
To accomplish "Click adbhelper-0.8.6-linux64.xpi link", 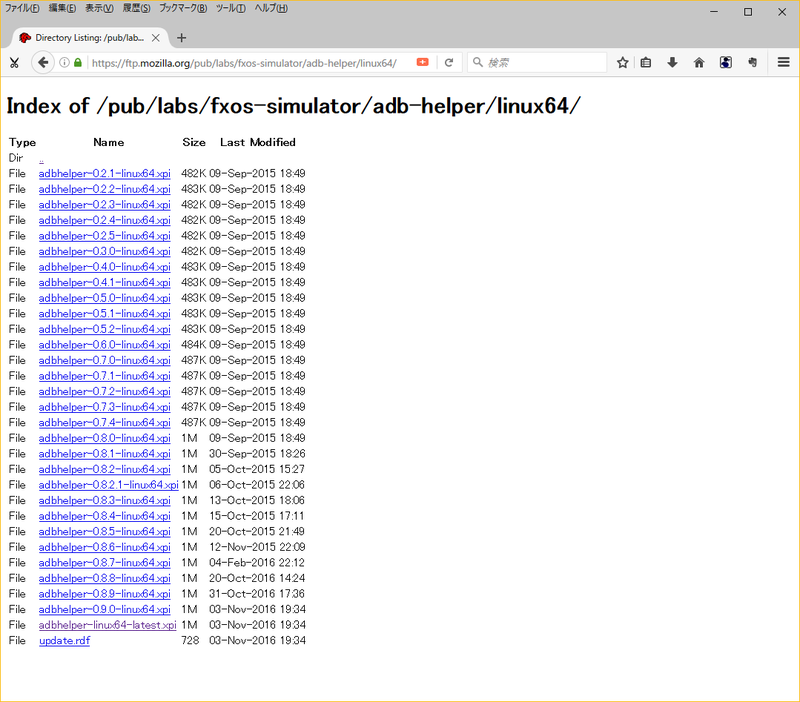I will [105, 547].
